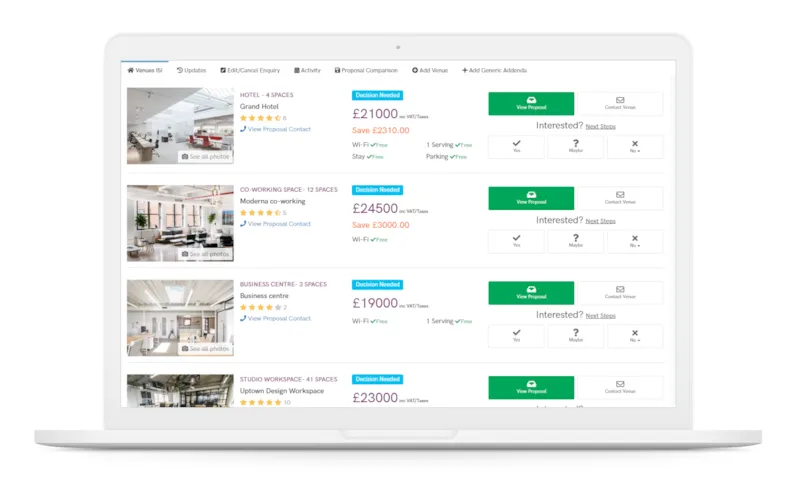See all photos of Grand Hotel

click(x=206, y=157)
